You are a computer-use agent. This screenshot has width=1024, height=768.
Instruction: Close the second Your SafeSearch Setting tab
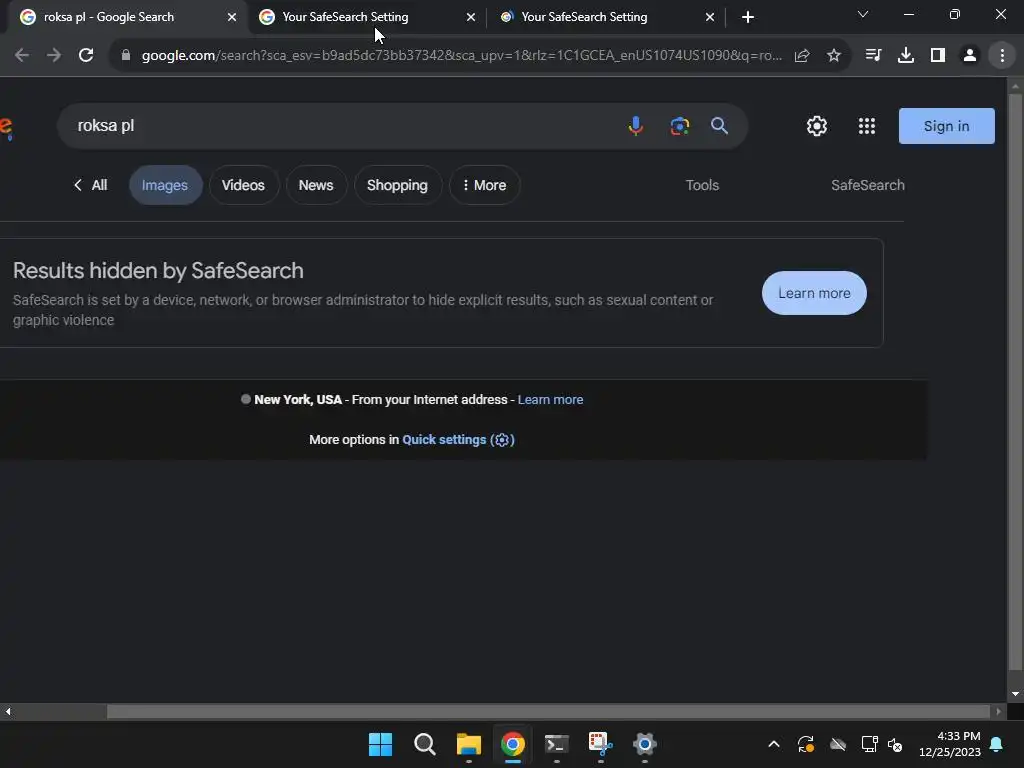tap(471, 17)
